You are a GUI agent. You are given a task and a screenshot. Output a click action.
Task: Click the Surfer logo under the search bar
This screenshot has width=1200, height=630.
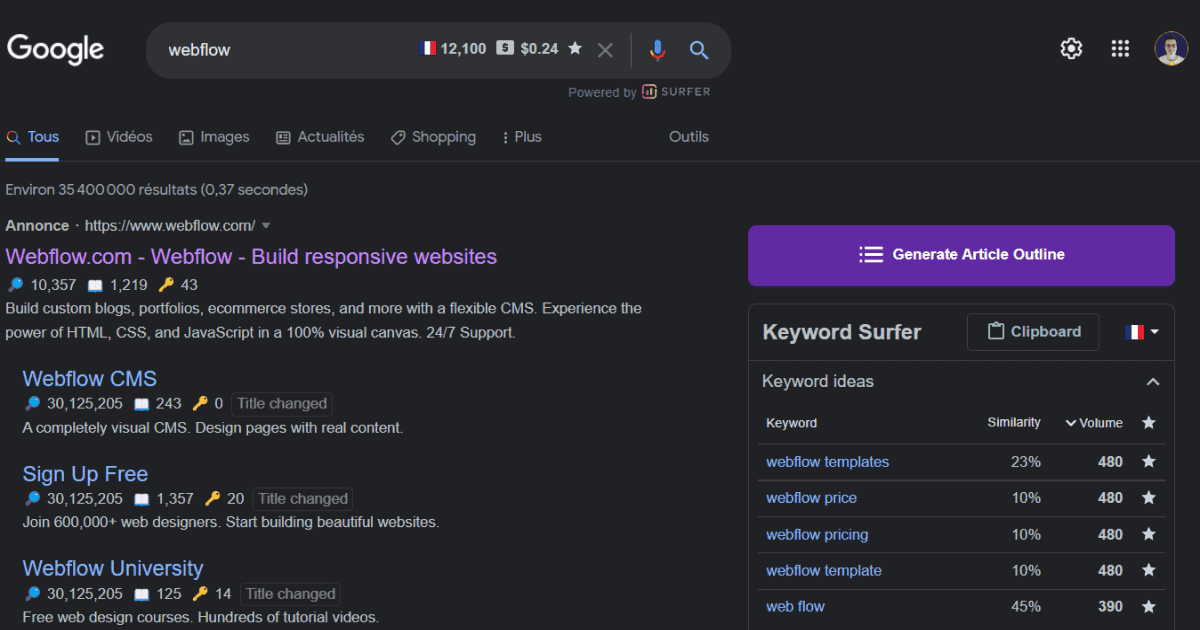pos(676,91)
